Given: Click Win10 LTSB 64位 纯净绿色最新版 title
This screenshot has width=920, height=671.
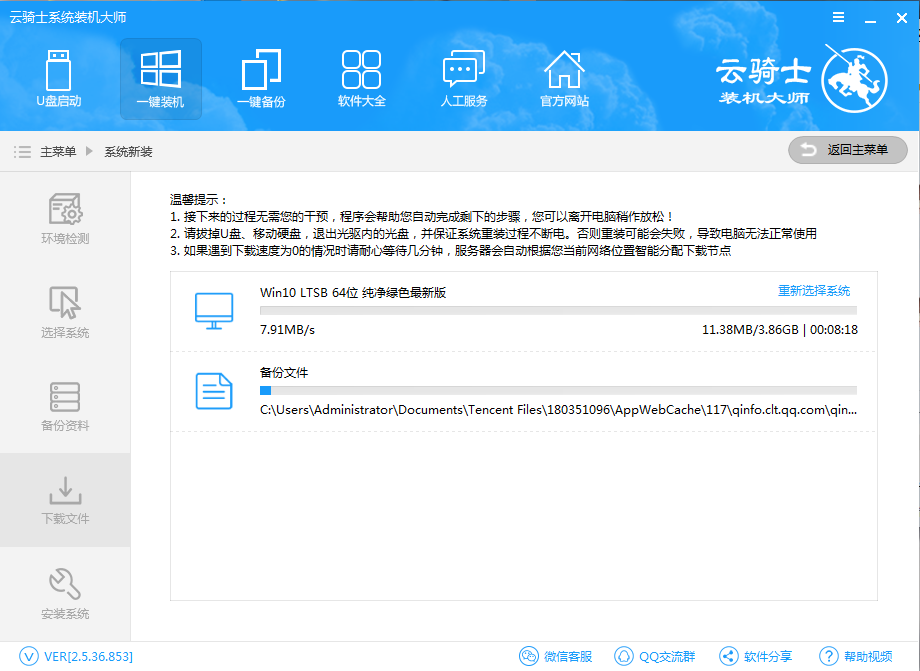Looking at the screenshot, I should [353, 292].
